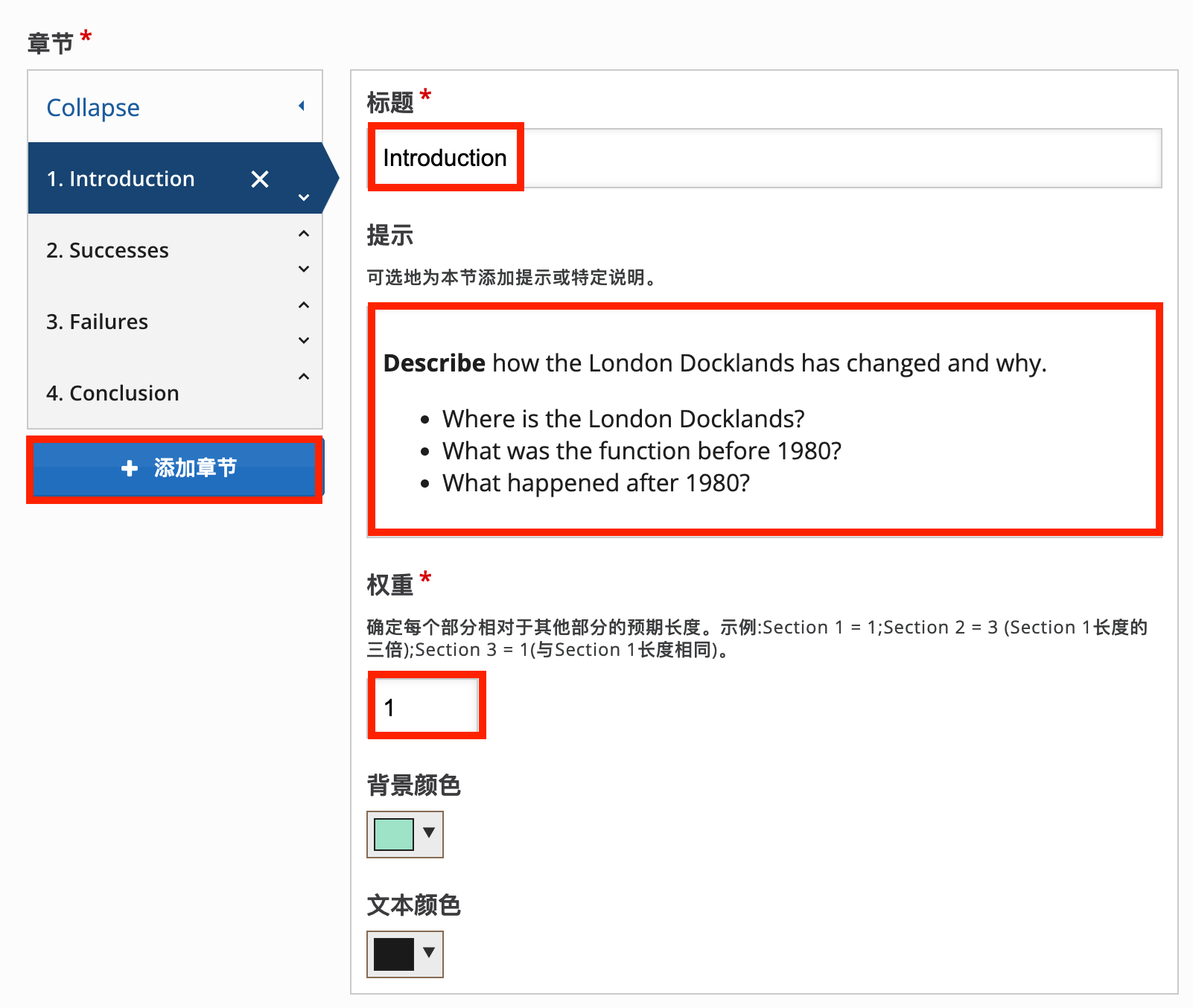The image size is (1193, 1008).
Task: Move Conclusion section up with chevron
Action: (x=304, y=377)
